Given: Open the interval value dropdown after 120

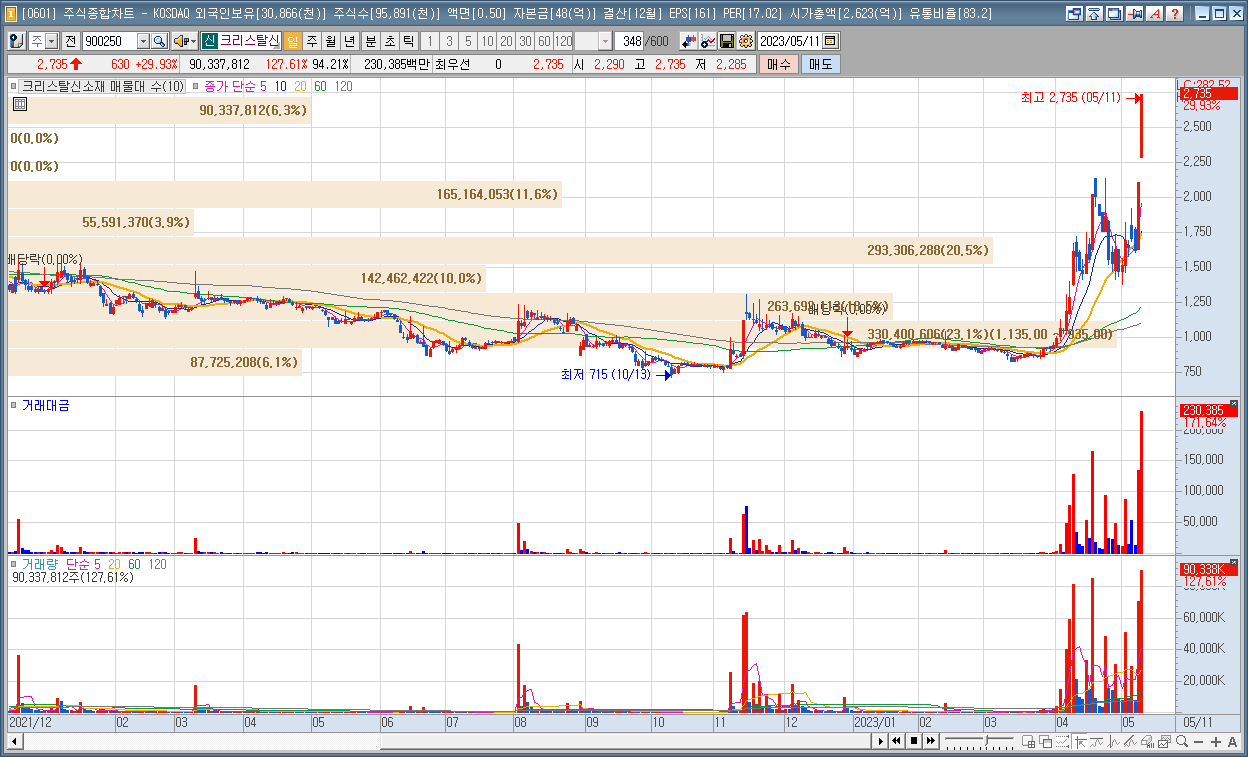Looking at the screenshot, I should pos(605,41).
